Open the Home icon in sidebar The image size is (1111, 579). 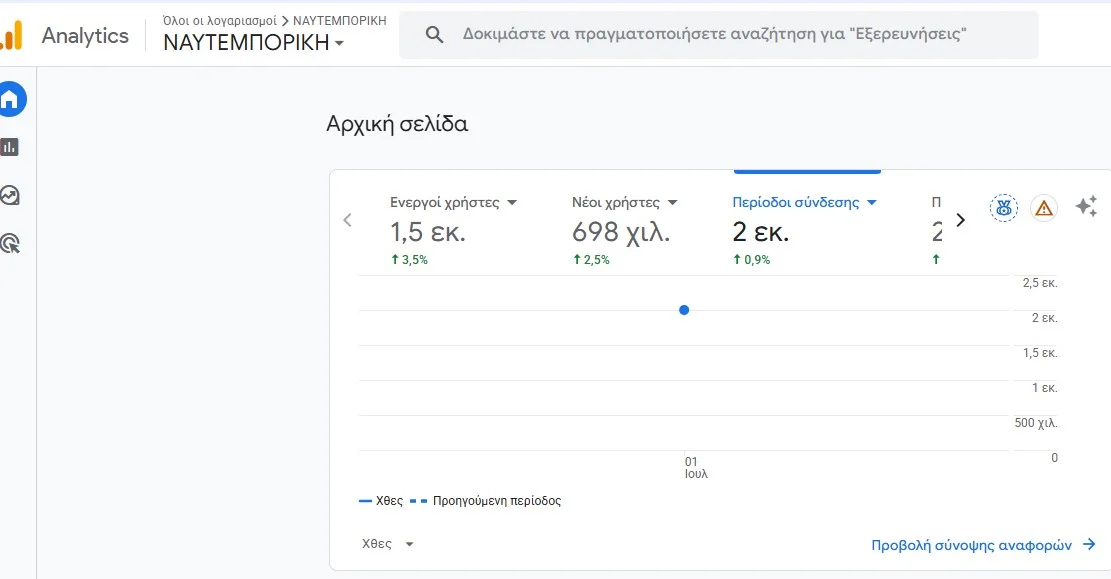pyautogui.click(x=11, y=99)
